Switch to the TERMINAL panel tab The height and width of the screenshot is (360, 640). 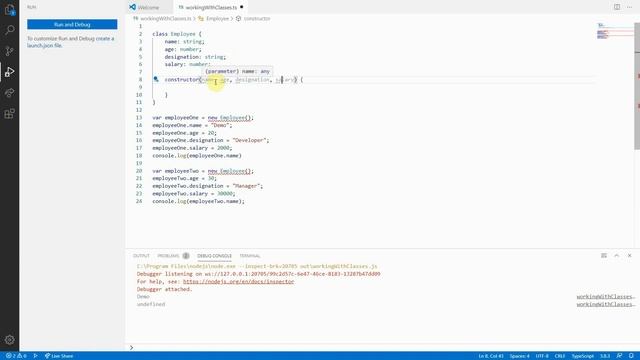point(250,256)
